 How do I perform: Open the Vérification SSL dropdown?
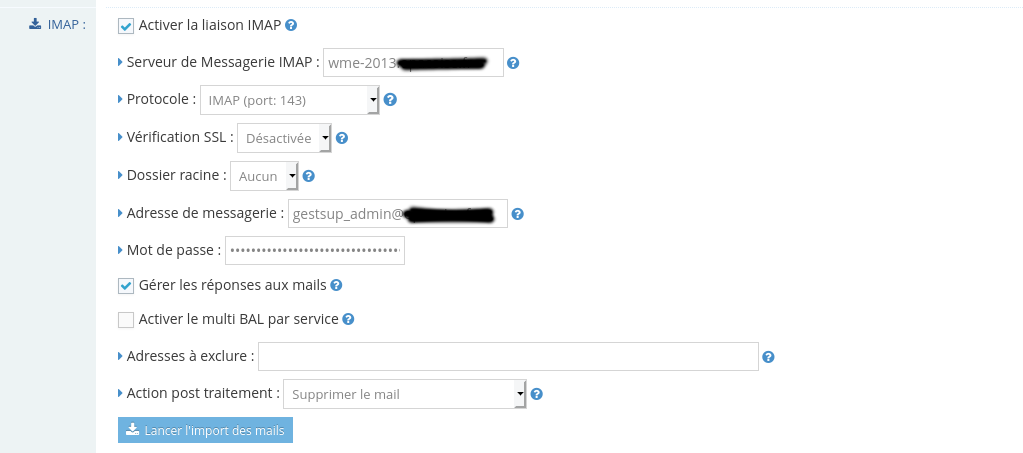click(284, 138)
